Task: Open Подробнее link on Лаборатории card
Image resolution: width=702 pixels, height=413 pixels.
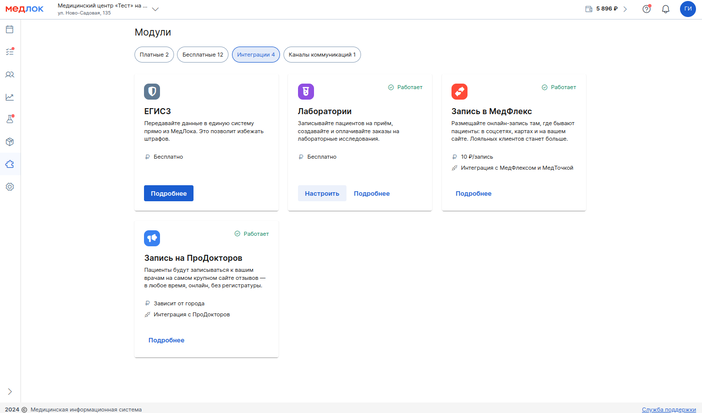Action: 372,194
